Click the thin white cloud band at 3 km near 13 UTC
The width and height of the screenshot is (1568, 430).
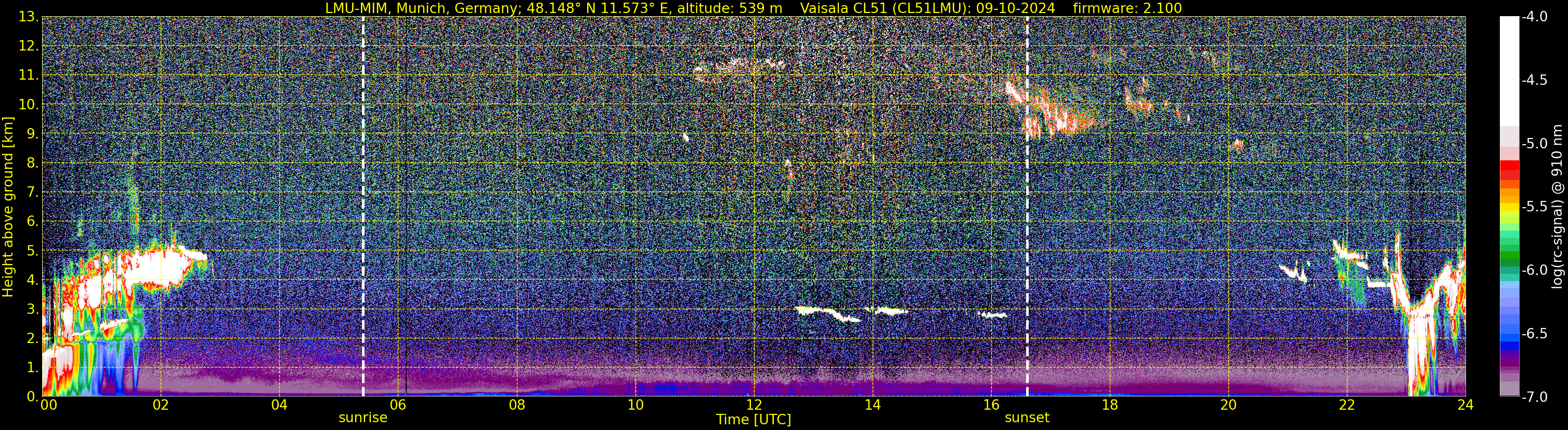828,314
